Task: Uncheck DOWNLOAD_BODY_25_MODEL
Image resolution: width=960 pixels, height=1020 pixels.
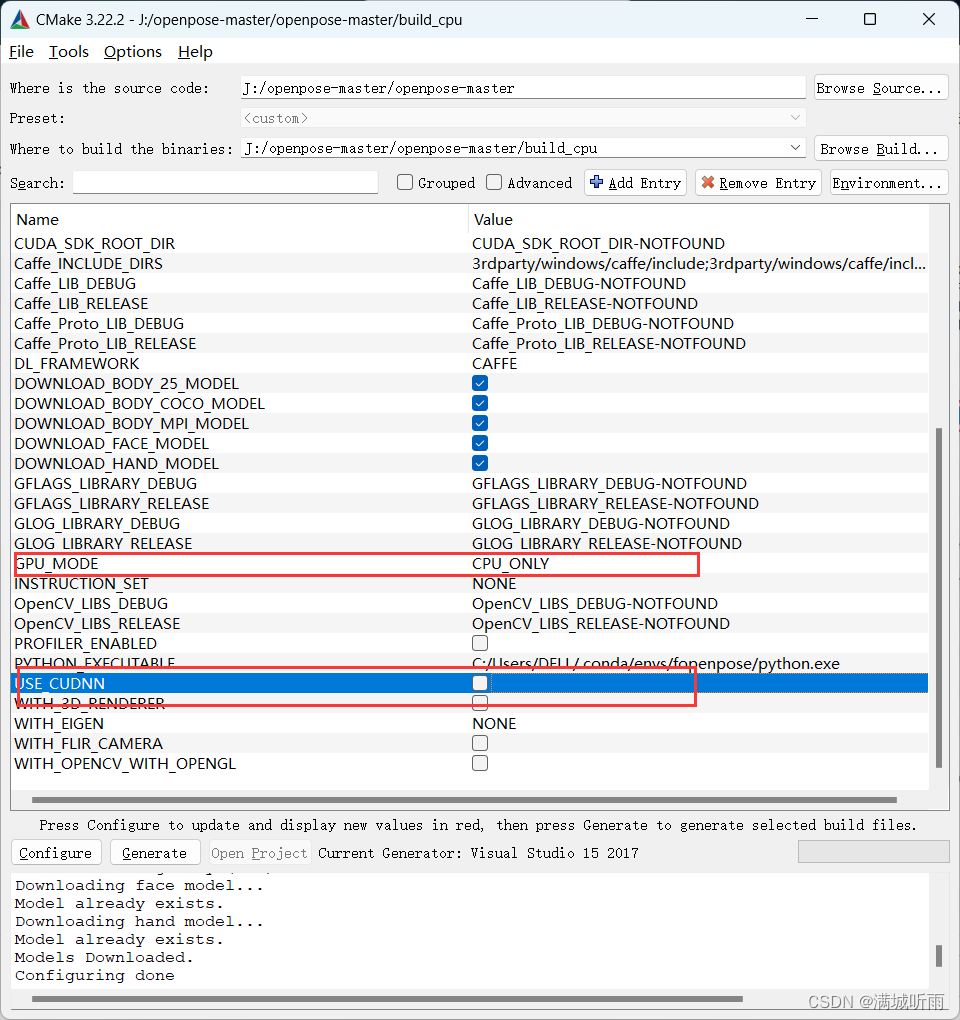Action: pos(479,383)
